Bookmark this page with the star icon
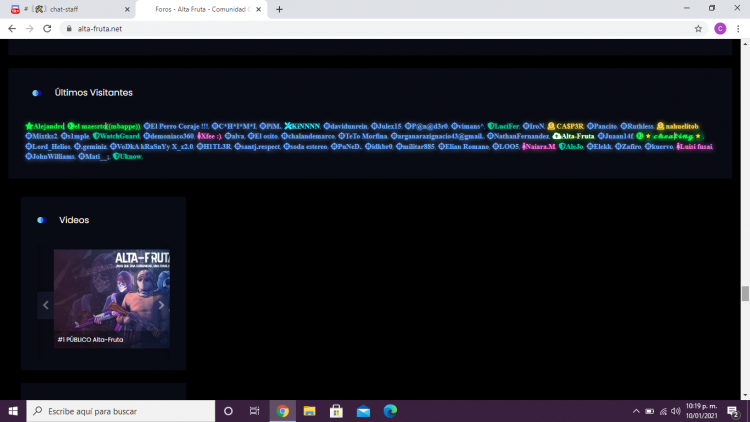The image size is (750, 422). point(698,29)
